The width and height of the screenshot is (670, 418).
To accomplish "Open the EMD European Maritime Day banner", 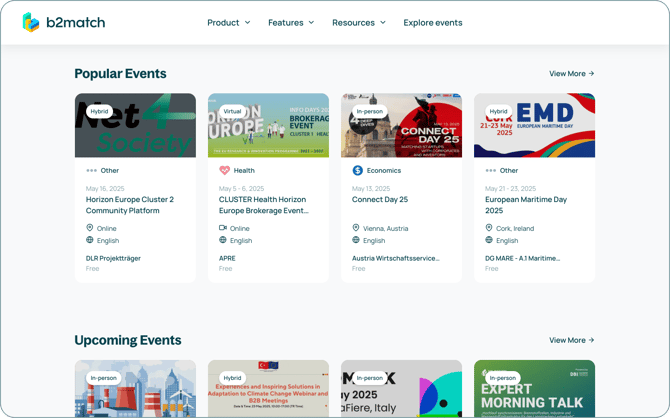I will coord(535,125).
